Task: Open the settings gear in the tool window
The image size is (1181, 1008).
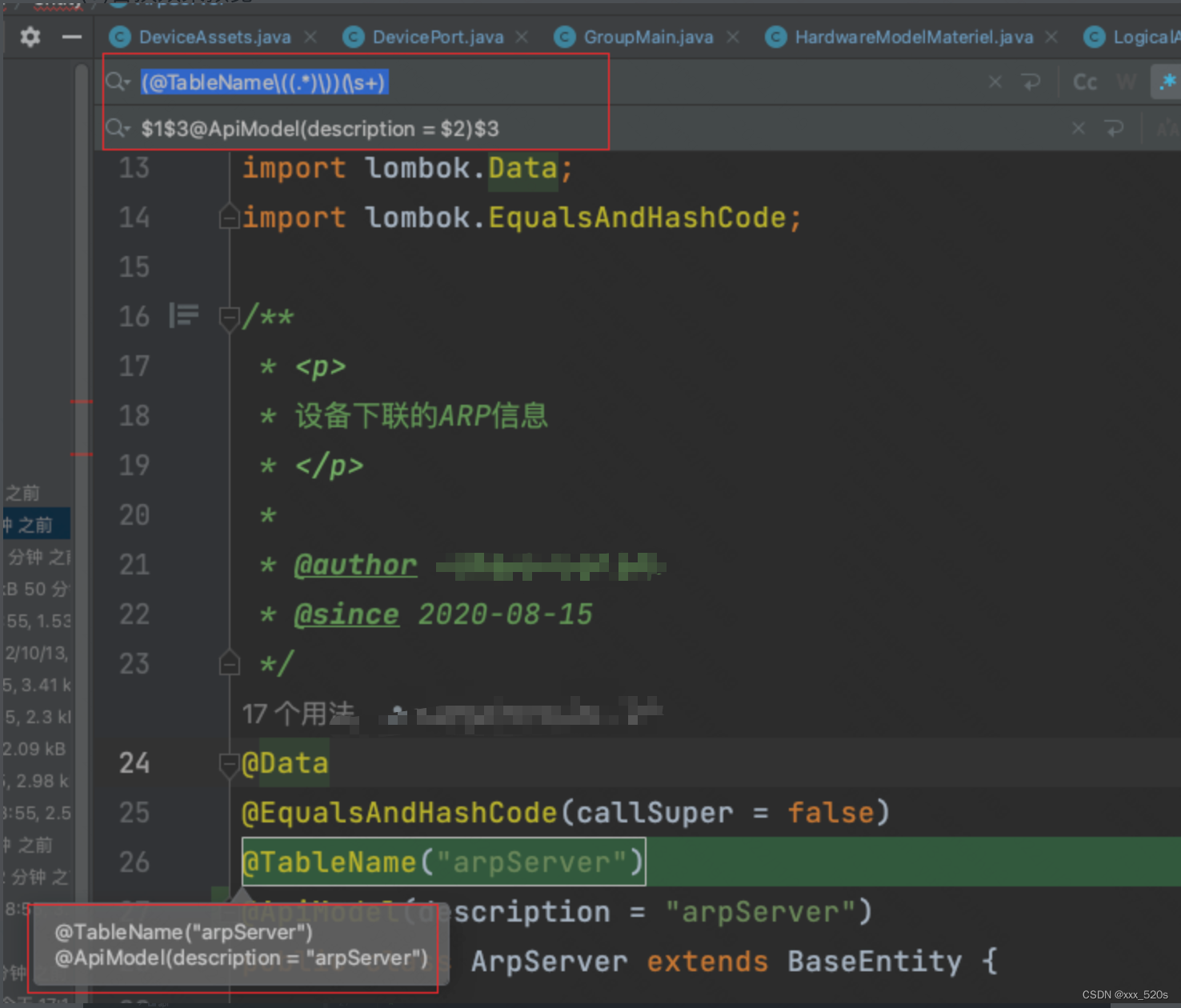Action: click(30, 37)
